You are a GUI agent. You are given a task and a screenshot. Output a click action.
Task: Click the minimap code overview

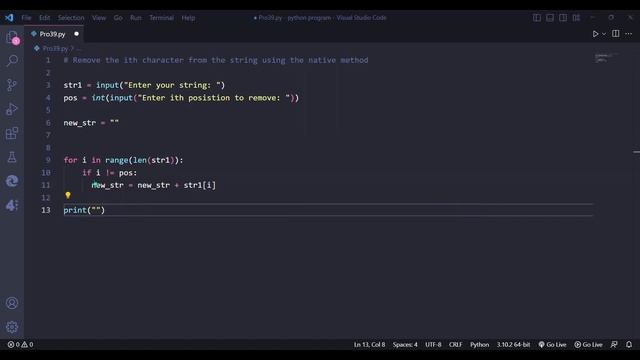[x=606, y=58]
